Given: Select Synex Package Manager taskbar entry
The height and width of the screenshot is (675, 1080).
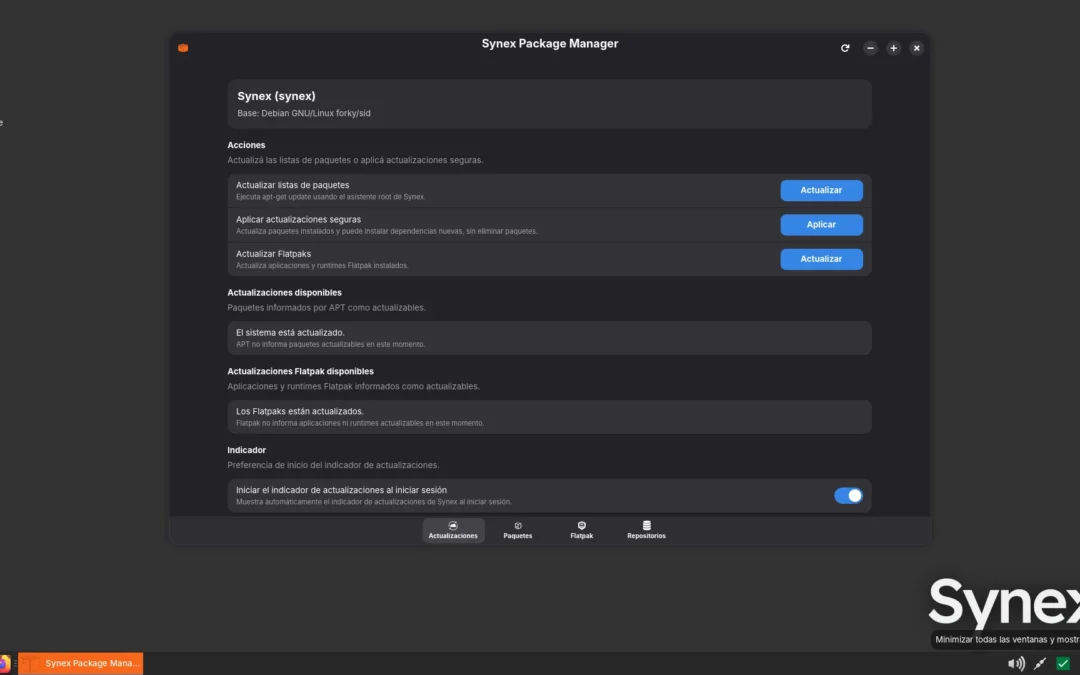Looking at the screenshot, I should [81, 663].
